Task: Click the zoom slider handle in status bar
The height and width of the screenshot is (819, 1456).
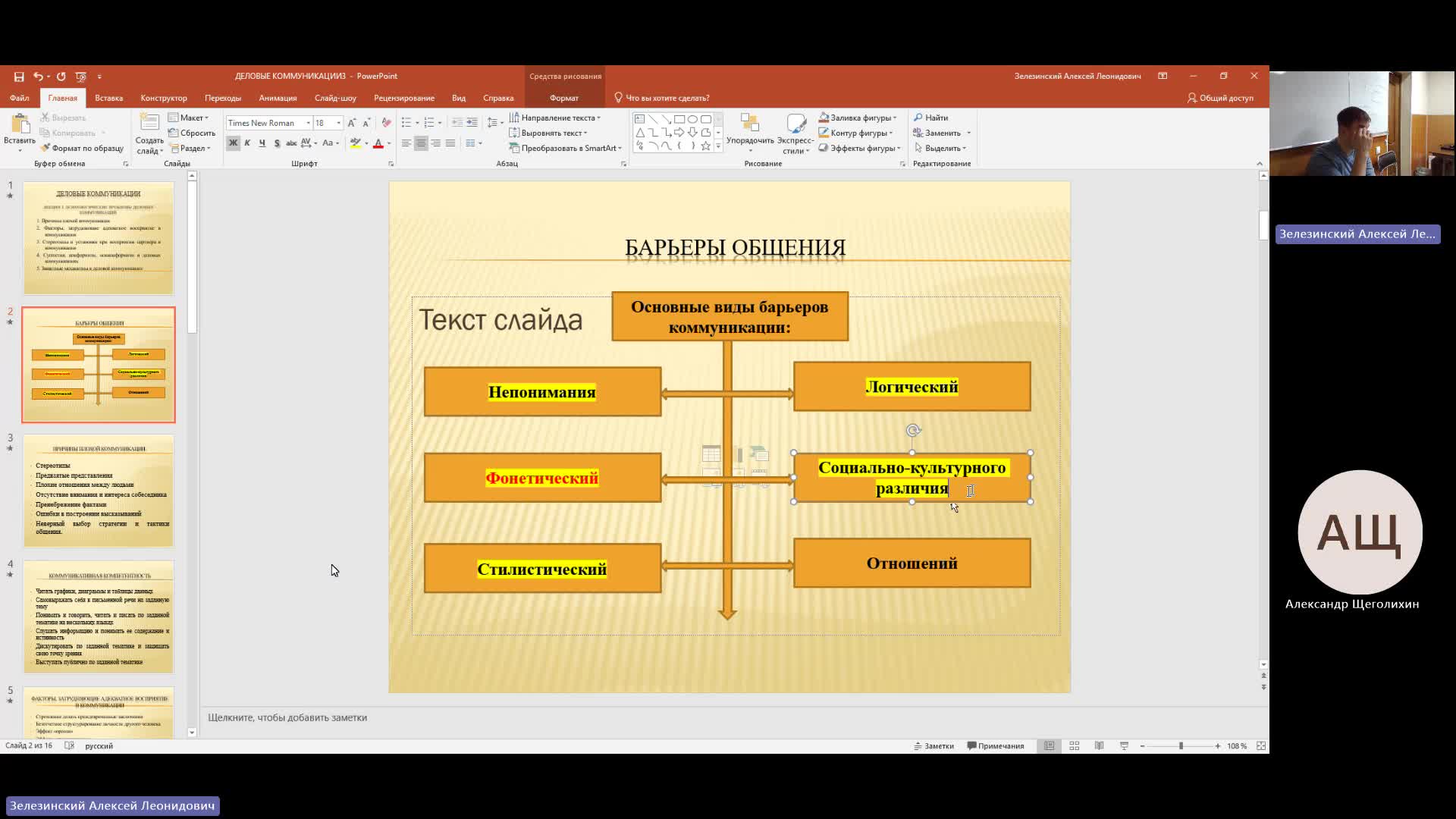Action: click(1181, 746)
